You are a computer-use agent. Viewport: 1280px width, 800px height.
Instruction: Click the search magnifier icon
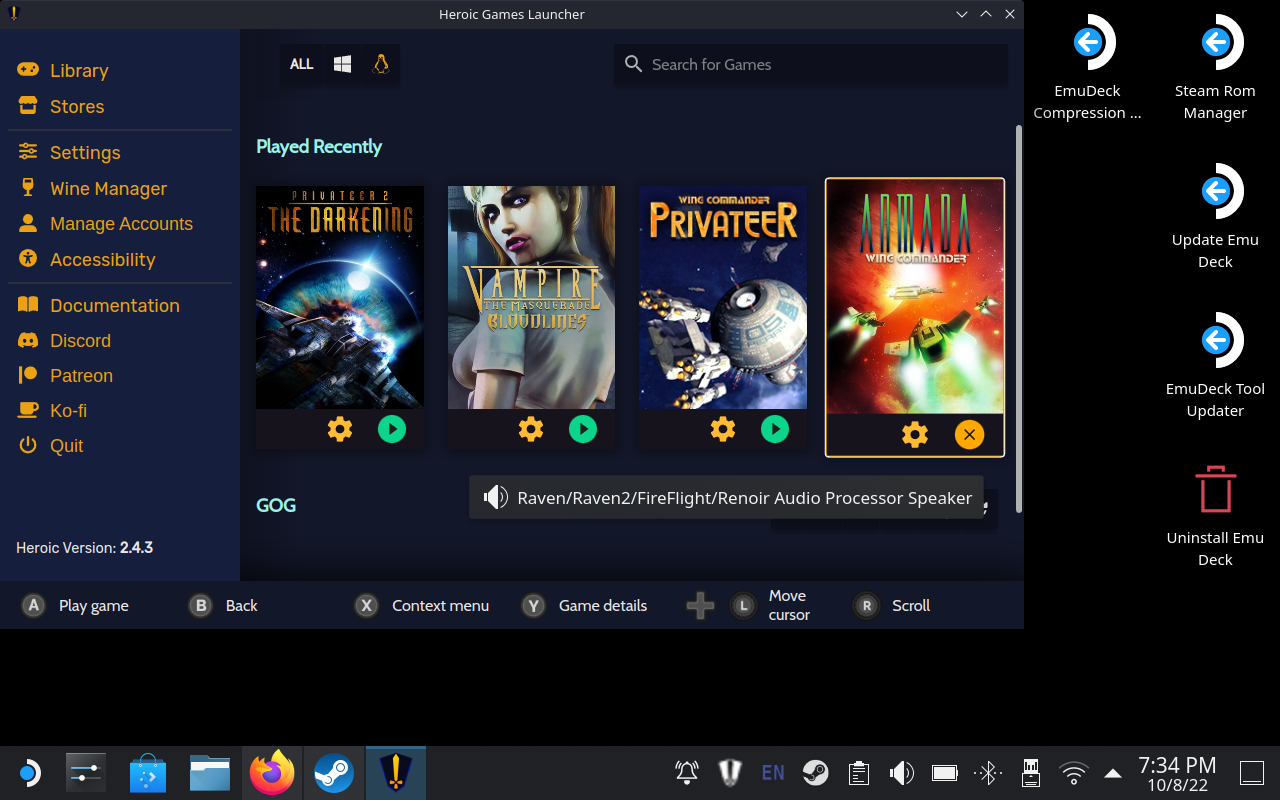click(x=633, y=64)
